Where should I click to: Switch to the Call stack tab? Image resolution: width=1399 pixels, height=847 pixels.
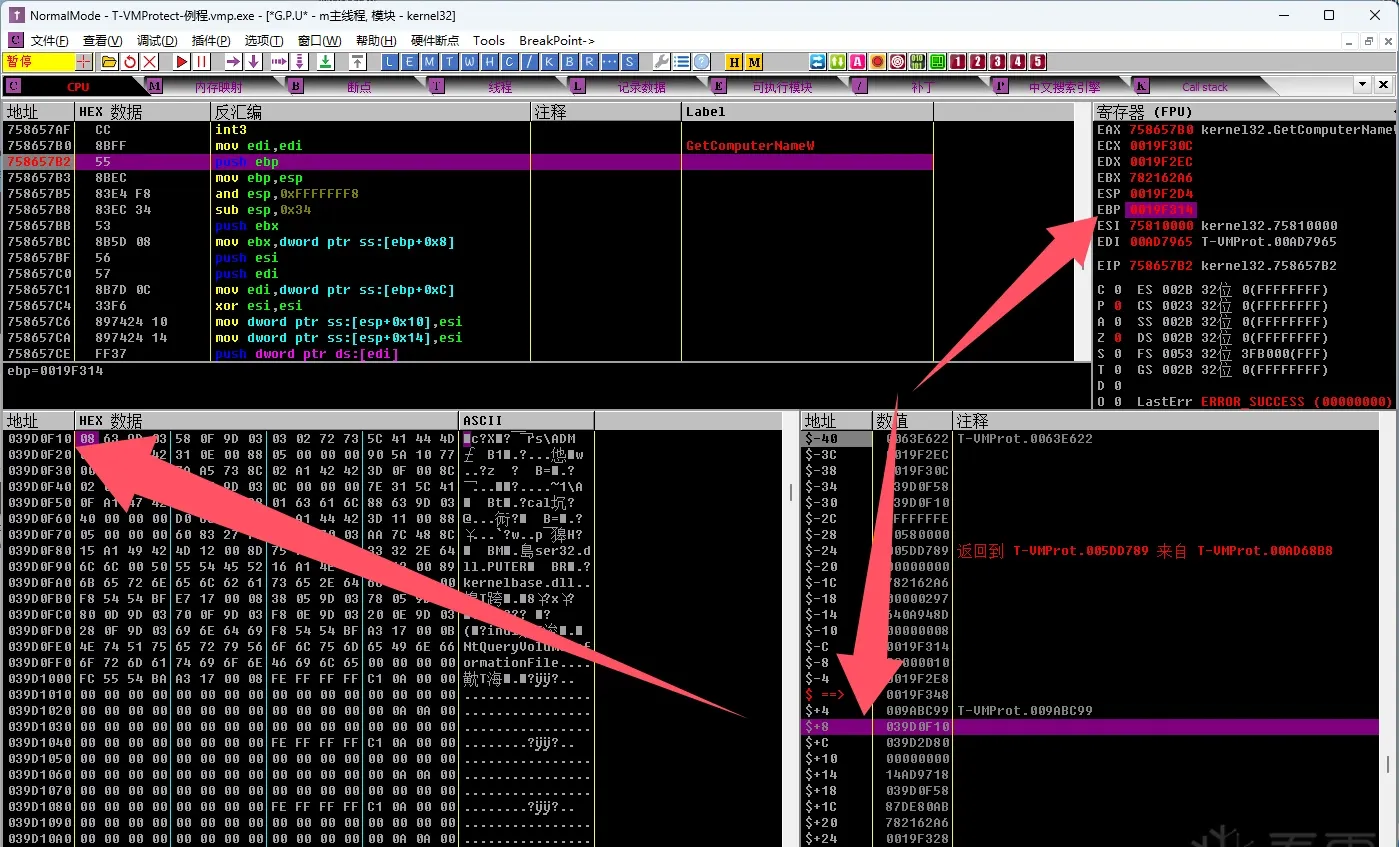[x=1204, y=87]
